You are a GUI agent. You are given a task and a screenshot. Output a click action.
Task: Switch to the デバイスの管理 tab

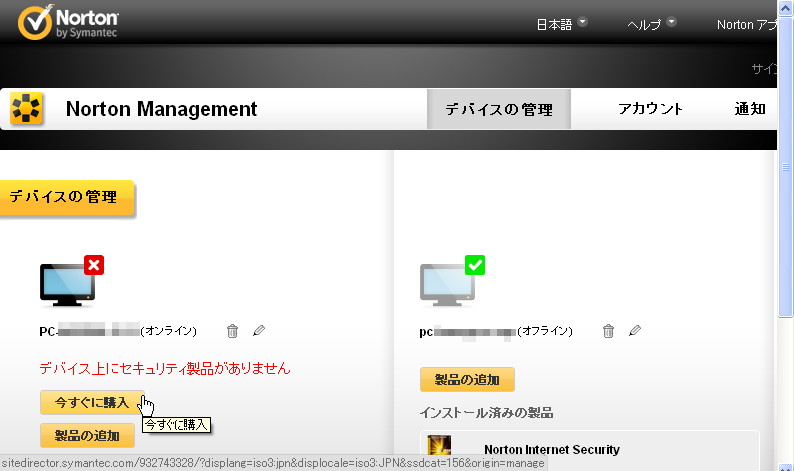499,109
